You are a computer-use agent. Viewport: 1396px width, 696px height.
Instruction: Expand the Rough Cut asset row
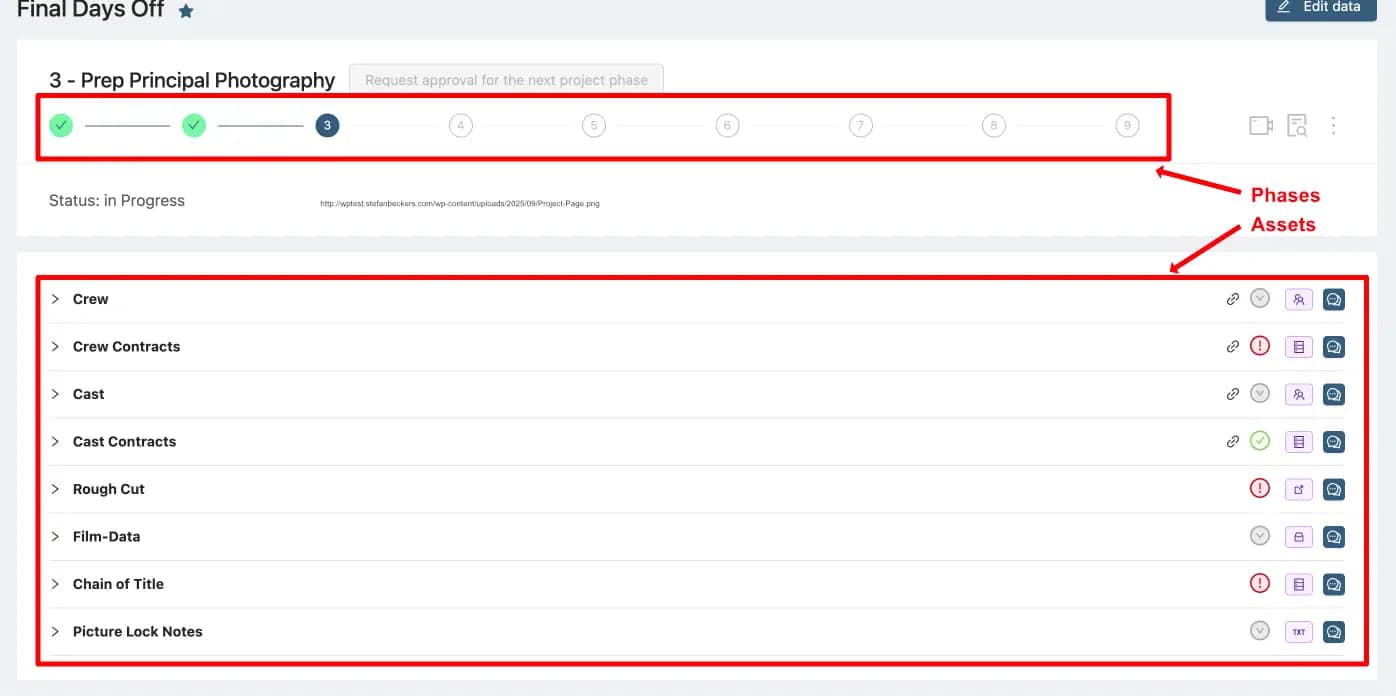56,489
